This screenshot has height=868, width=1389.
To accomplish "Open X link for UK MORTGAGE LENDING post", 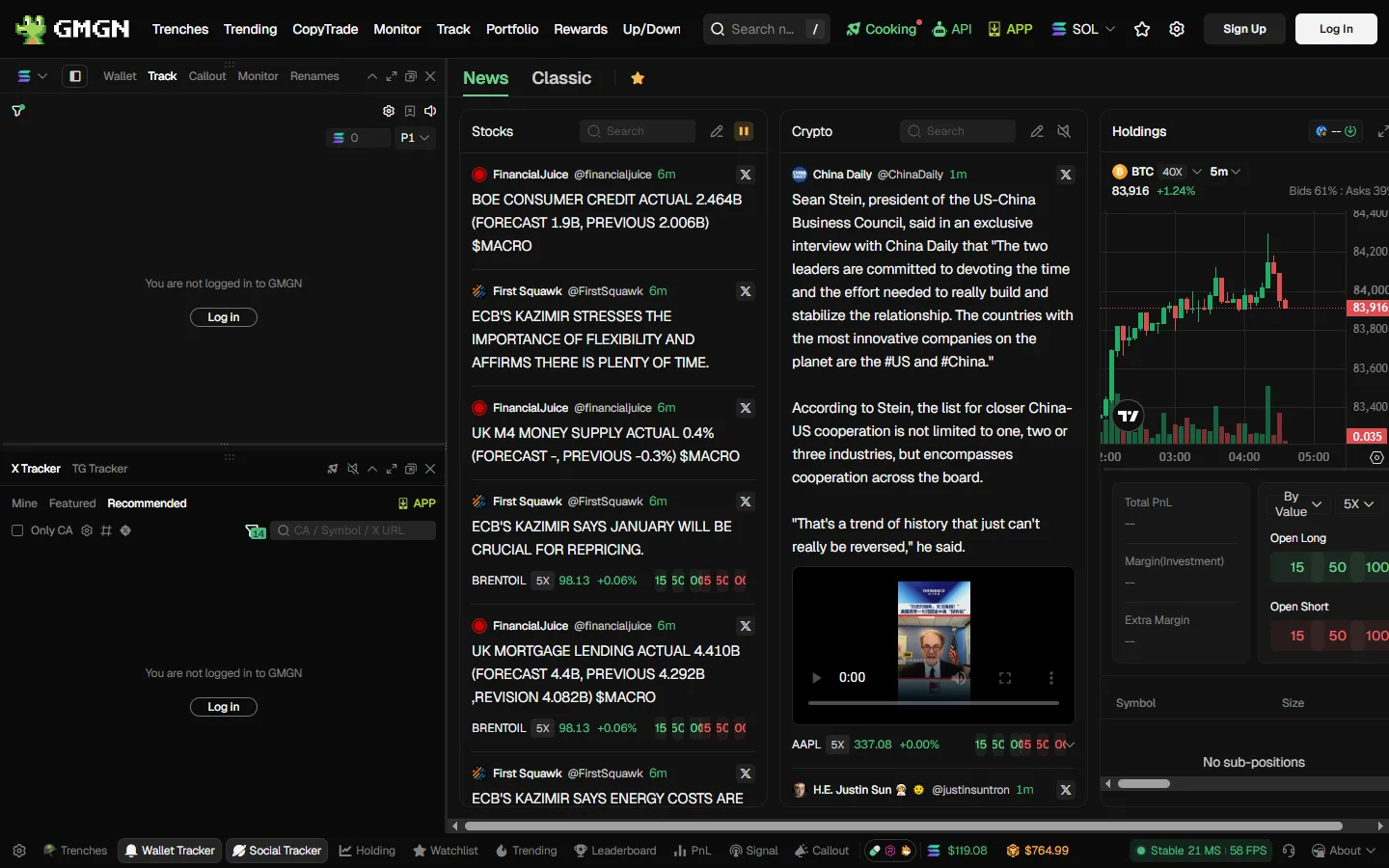I will click(746, 626).
